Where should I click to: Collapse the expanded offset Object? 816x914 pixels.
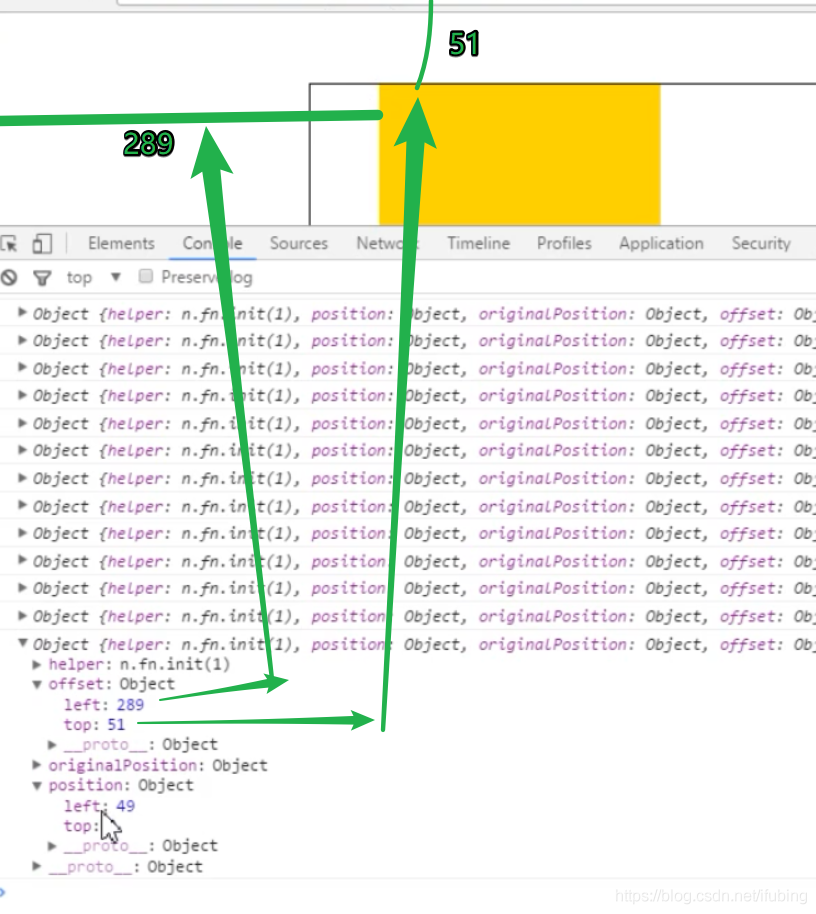(x=37, y=684)
